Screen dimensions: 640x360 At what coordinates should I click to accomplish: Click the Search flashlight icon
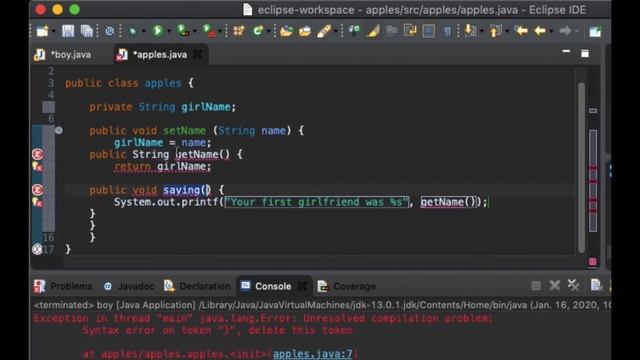[x=324, y=31]
